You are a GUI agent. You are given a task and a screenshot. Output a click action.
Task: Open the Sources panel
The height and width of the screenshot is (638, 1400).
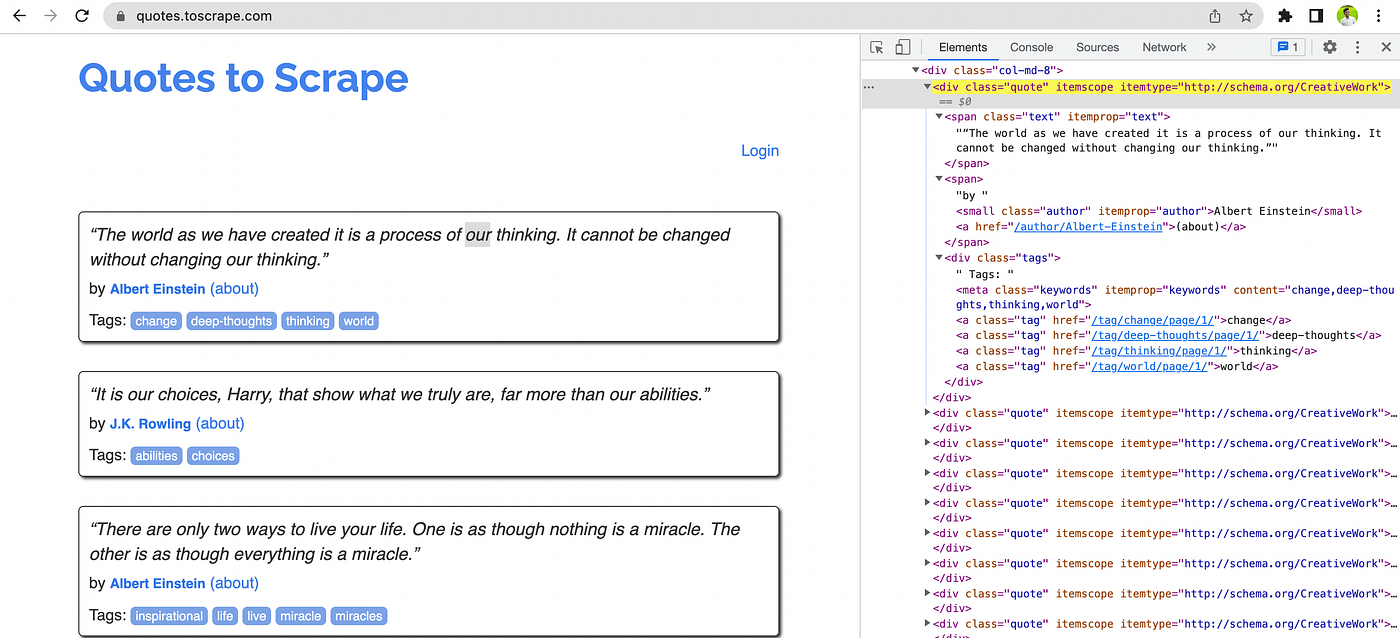[1097, 46]
